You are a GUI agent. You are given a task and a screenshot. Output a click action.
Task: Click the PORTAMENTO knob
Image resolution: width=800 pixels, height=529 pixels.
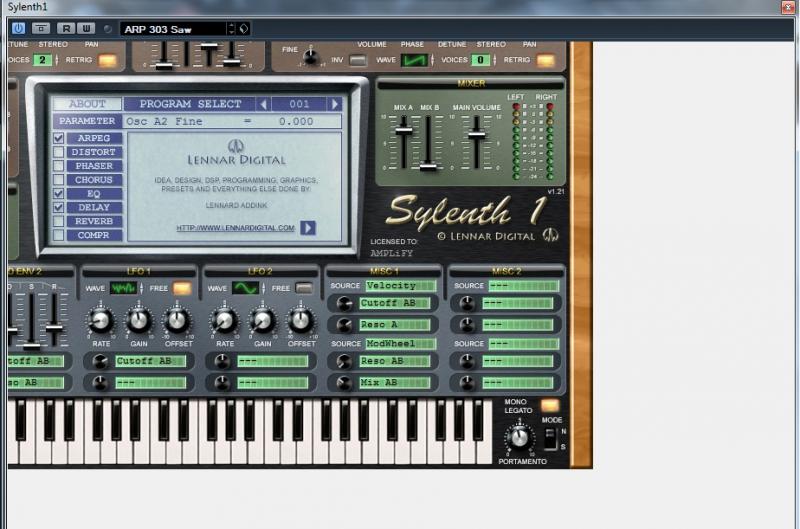point(519,437)
